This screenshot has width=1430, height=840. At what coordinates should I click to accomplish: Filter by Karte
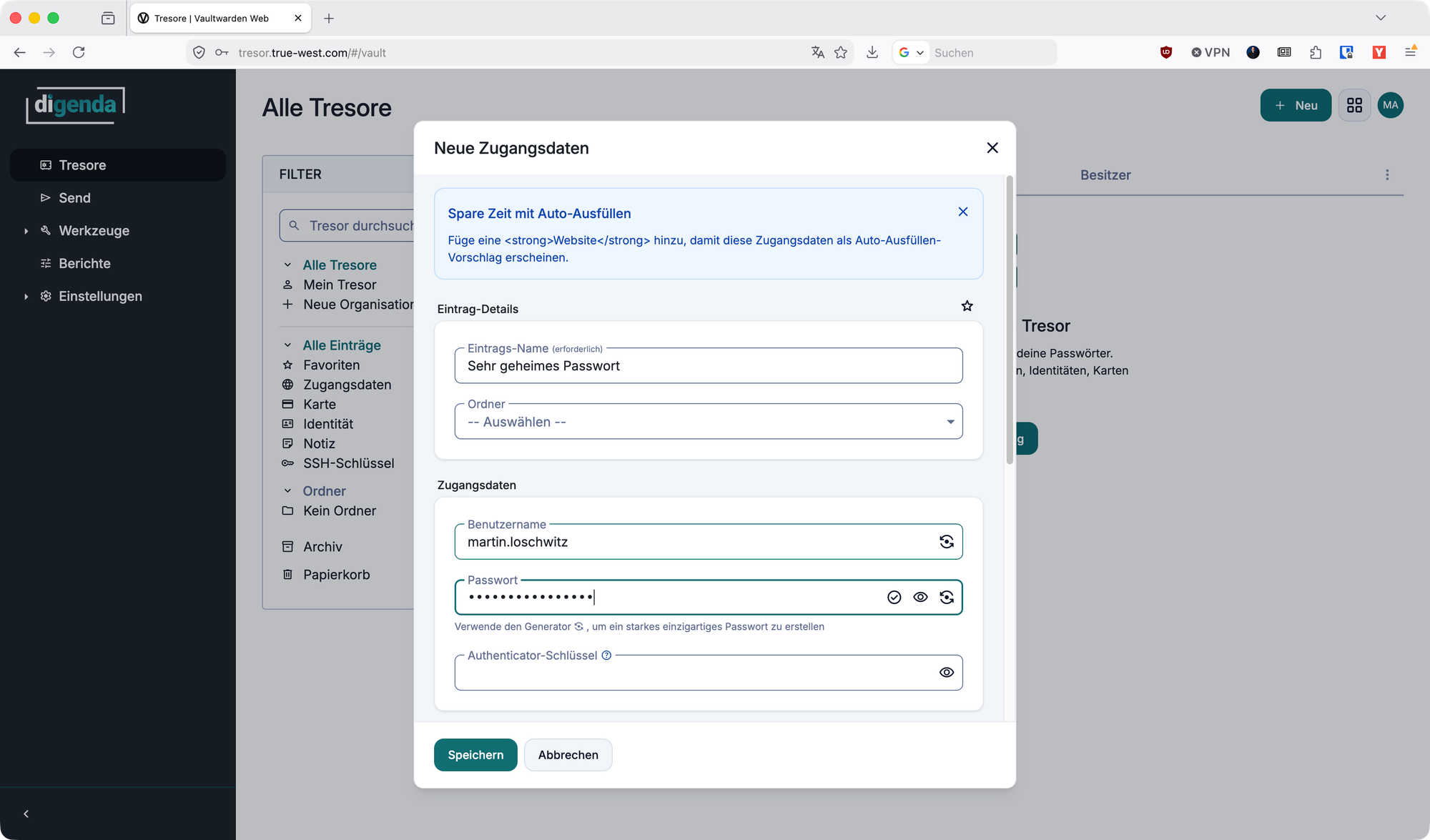pos(319,405)
